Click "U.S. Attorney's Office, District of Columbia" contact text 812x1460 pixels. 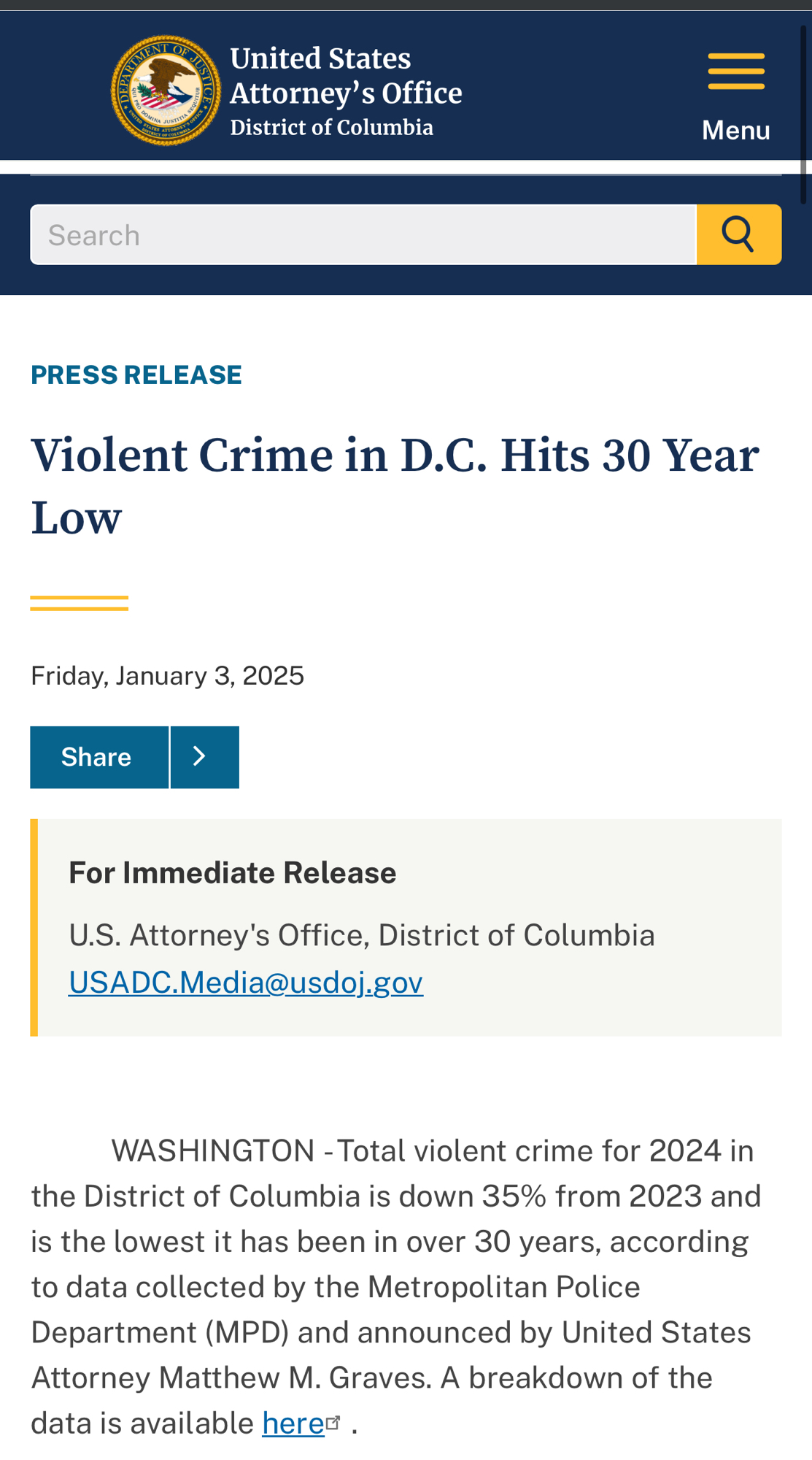[362, 935]
